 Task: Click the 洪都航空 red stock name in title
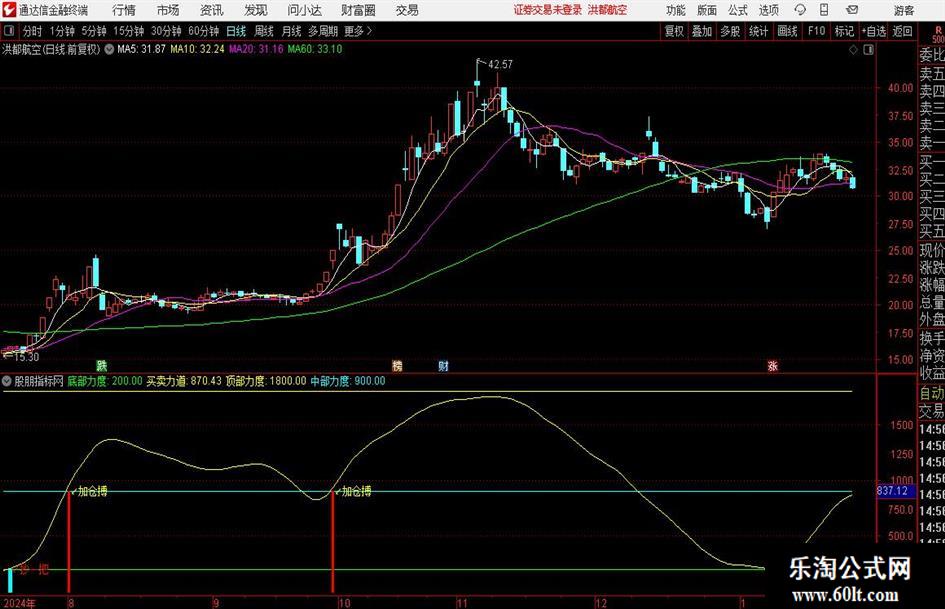pos(607,10)
